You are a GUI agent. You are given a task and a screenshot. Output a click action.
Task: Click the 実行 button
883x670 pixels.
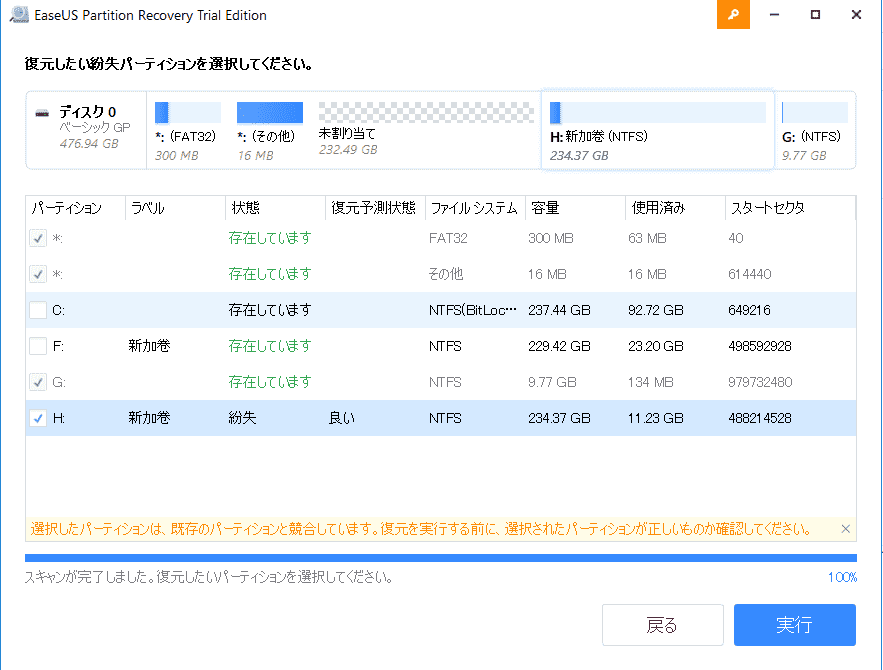(x=794, y=625)
